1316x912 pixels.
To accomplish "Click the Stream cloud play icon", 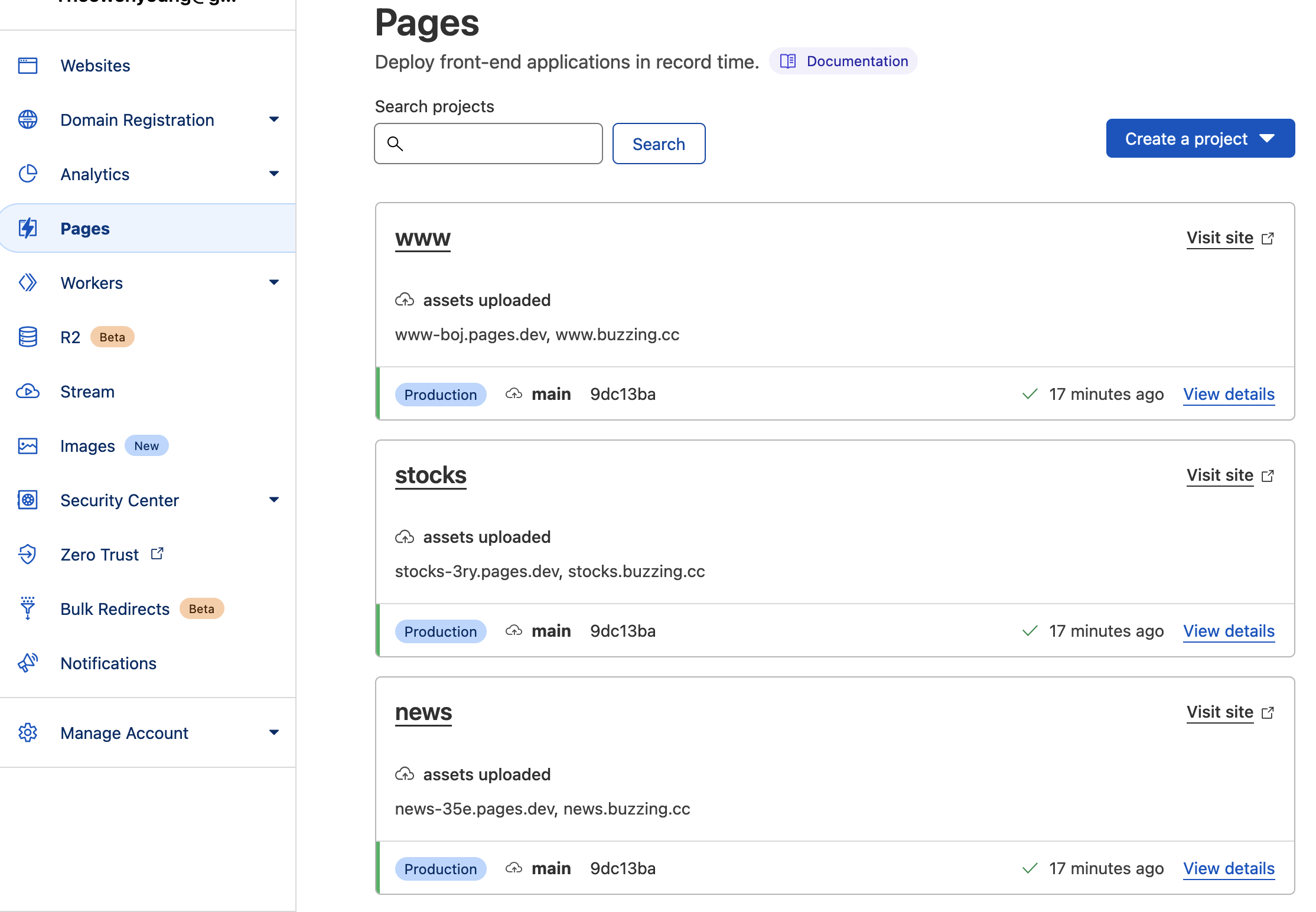I will (28, 392).
